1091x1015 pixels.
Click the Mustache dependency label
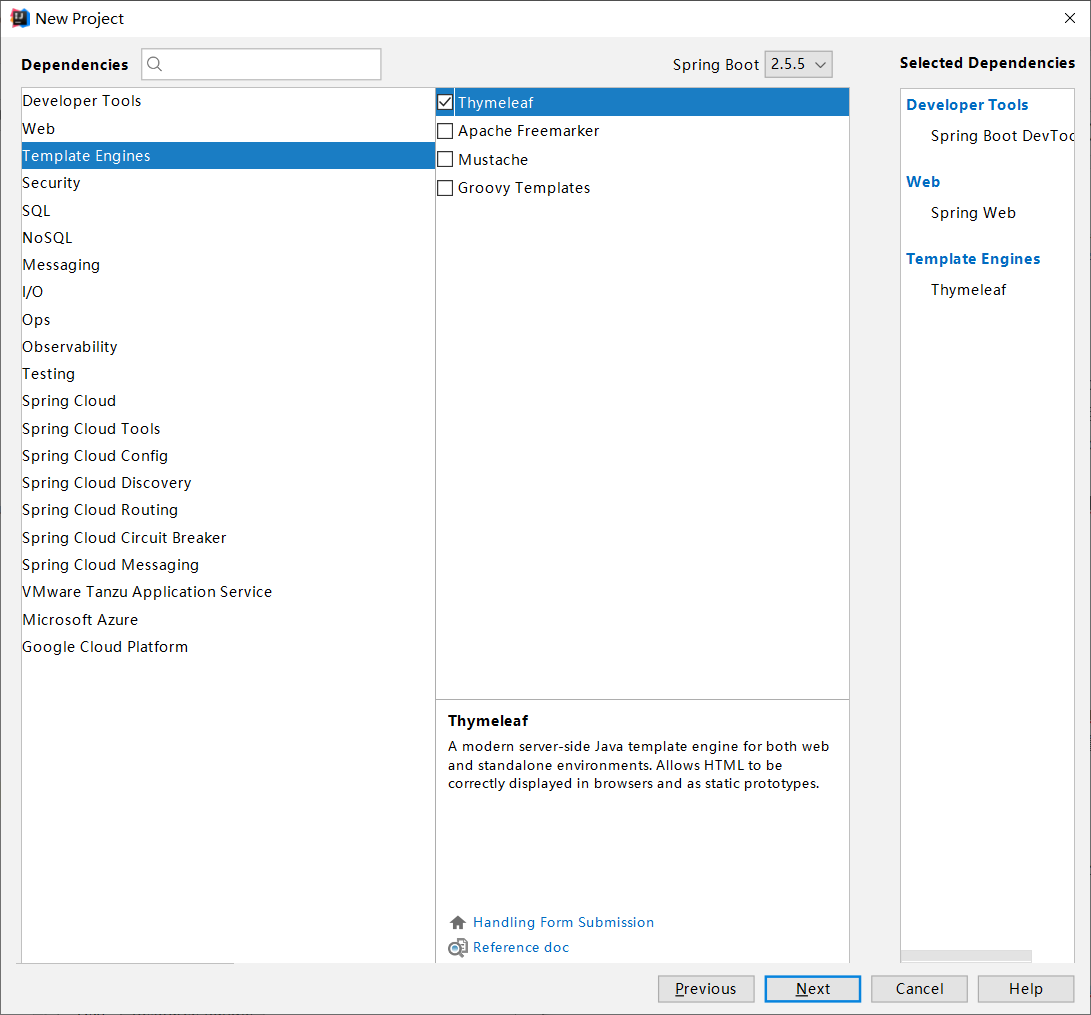pos(493,159)
